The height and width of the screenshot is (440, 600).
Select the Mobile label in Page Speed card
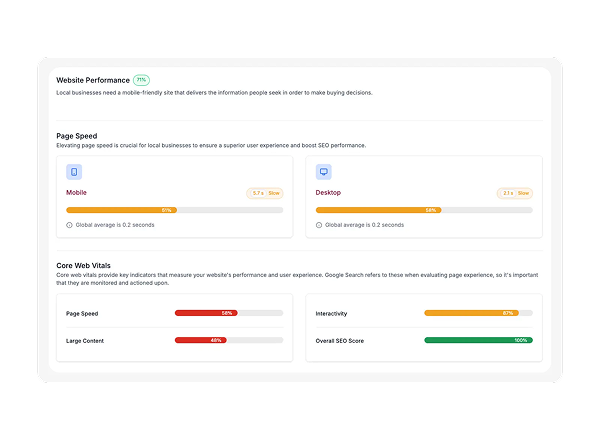[x=77, y=192]
